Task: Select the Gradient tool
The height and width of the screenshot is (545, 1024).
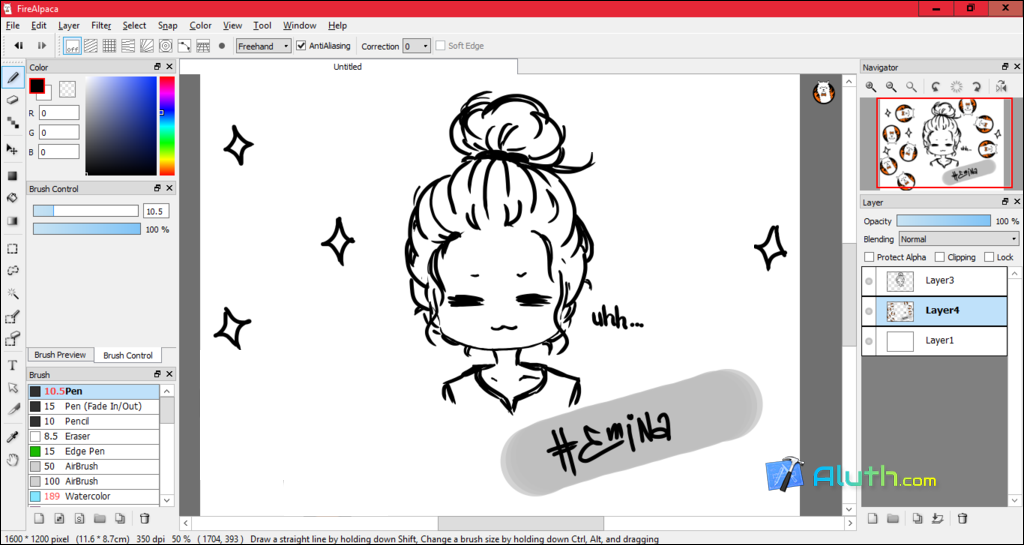Action: tap(12, 221)
